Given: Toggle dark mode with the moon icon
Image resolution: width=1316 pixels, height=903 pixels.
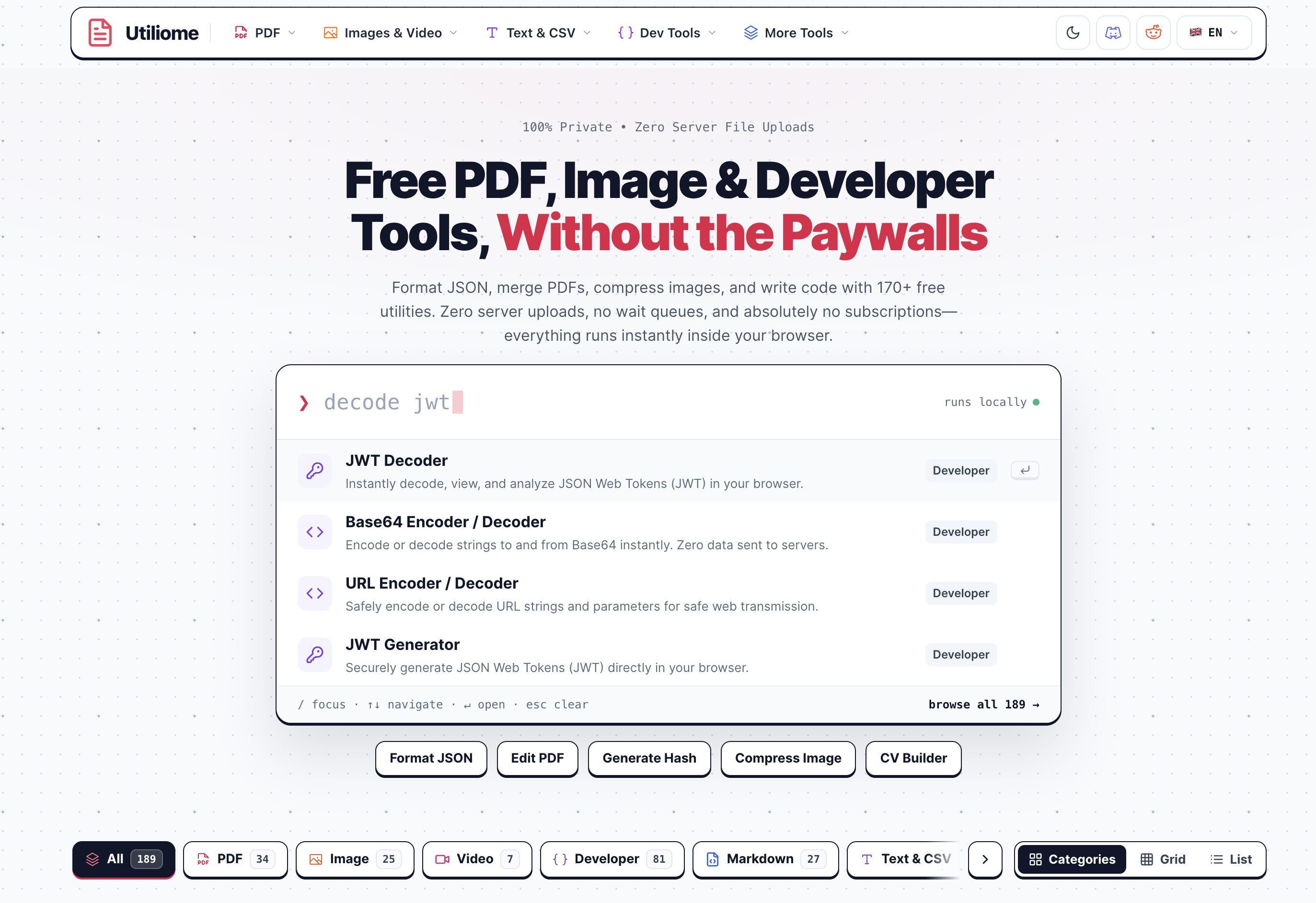Looking at the screenshot, I should coord(1073,33).
